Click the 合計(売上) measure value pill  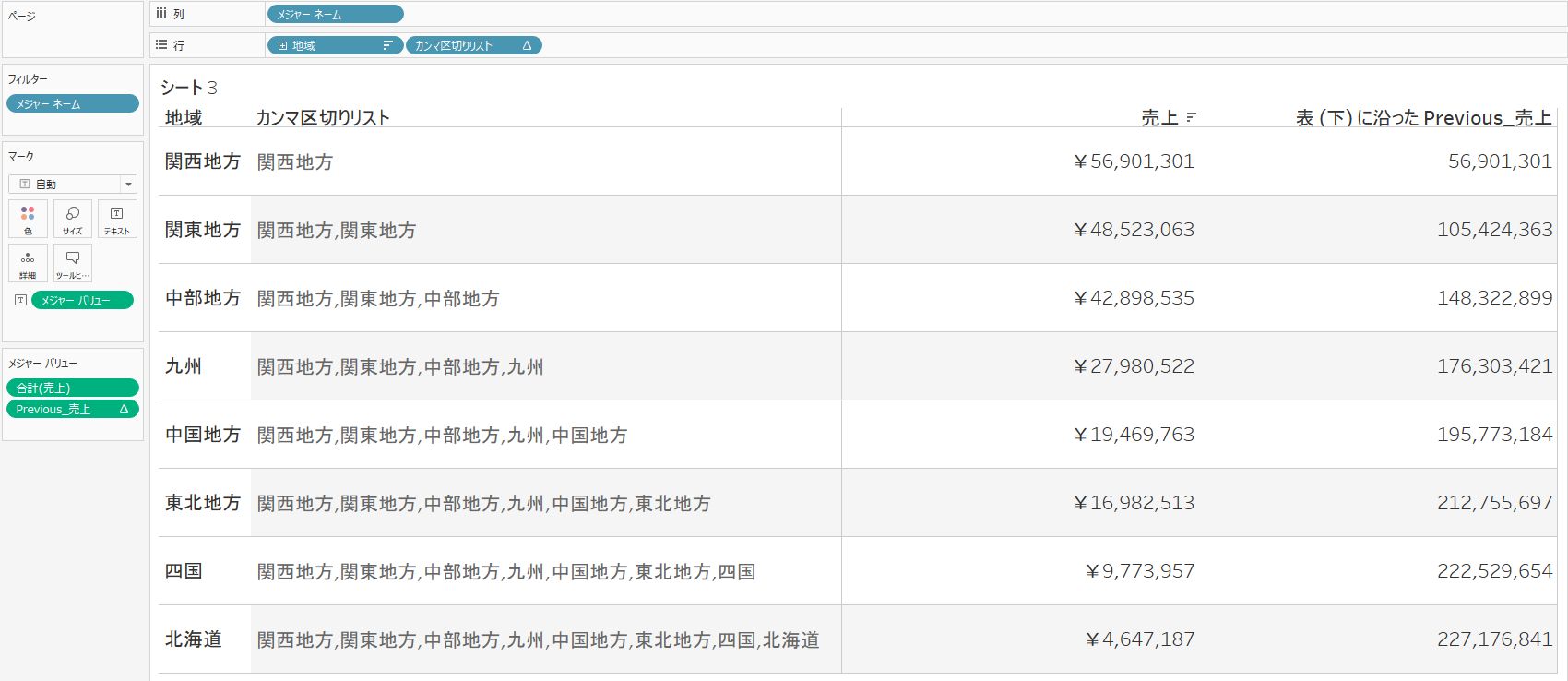pos(72,388)
